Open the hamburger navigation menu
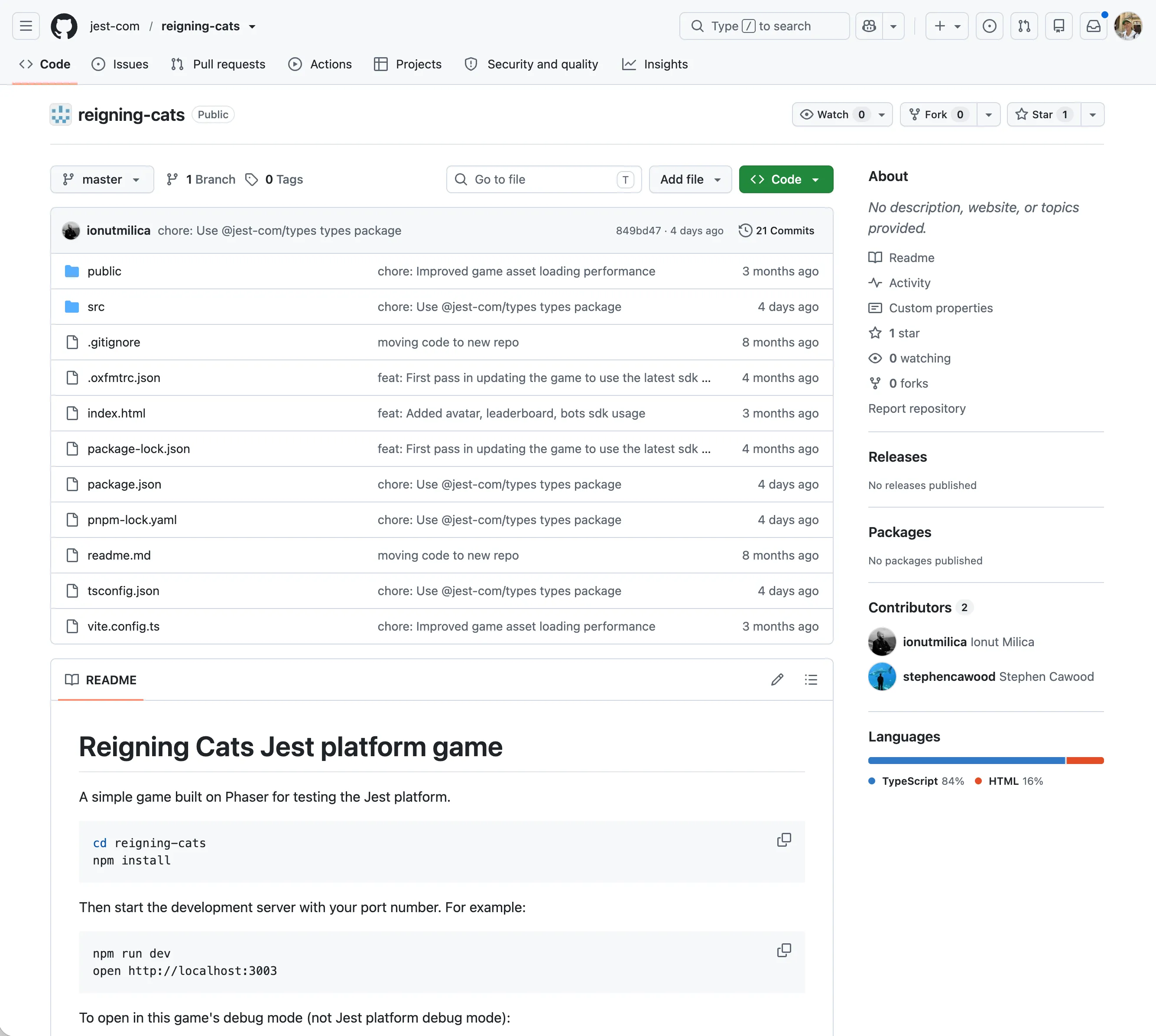The height and width of the screenshot is (1036, 1156). [x=26, y=26]
